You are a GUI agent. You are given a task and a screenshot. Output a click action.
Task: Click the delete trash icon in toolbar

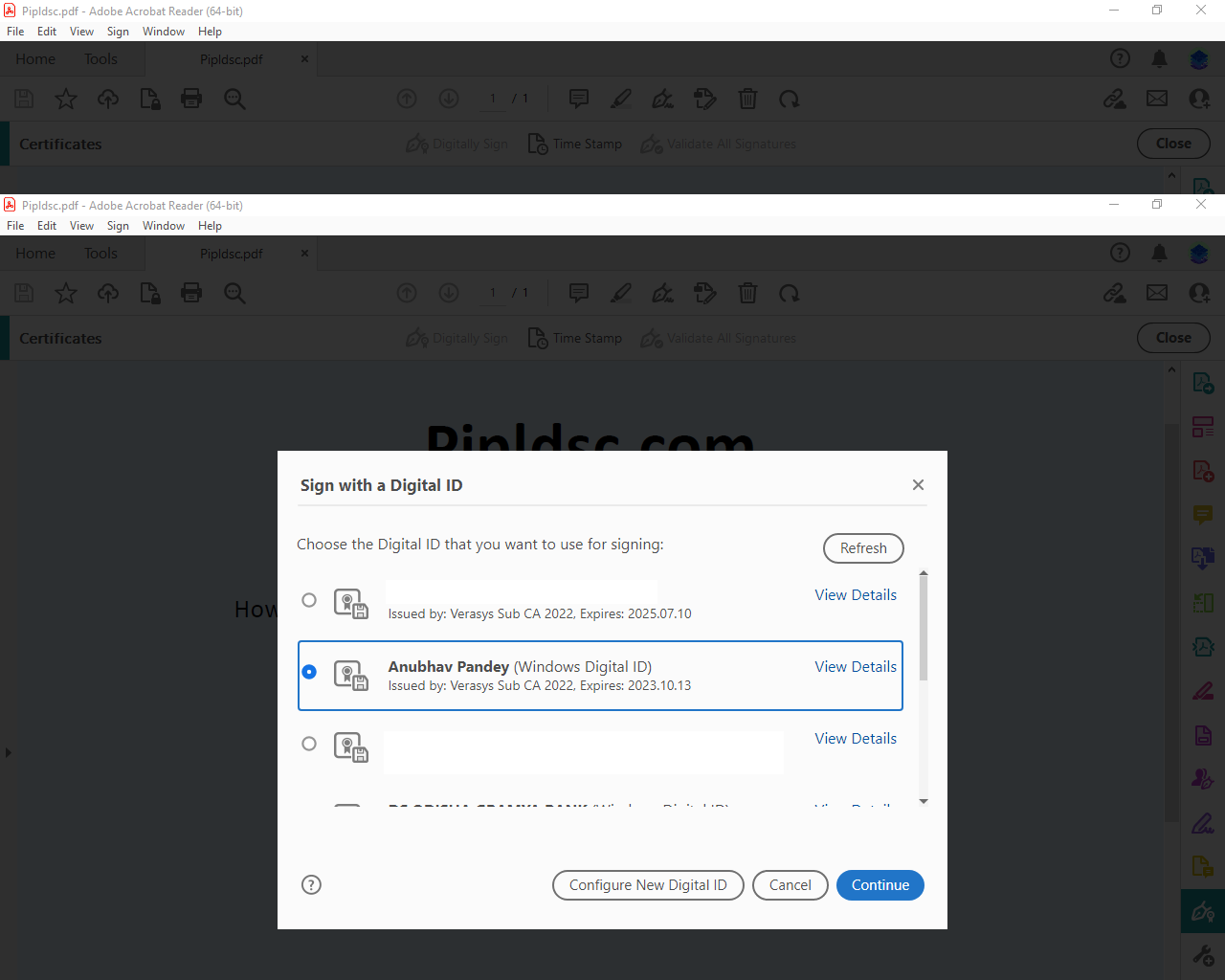tap(747, 293)
